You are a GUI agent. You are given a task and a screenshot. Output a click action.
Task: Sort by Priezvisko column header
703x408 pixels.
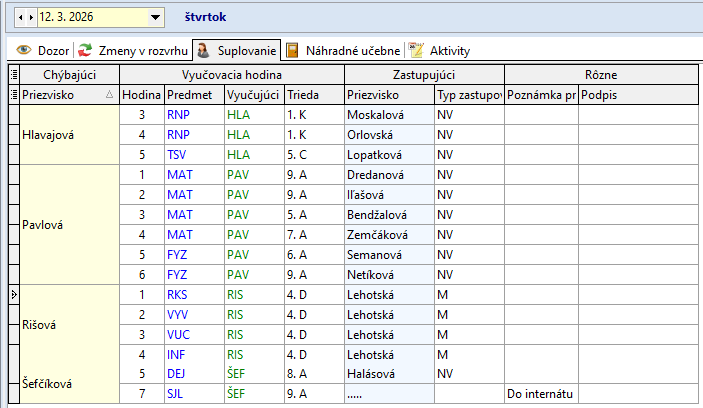(x=60, y=95)
